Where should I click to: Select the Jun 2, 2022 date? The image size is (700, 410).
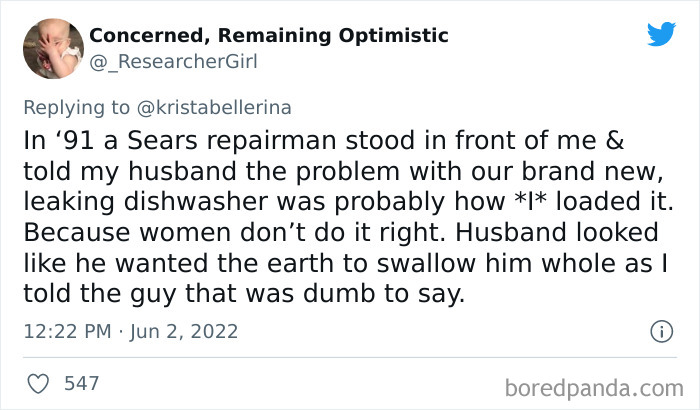(184, 332)
